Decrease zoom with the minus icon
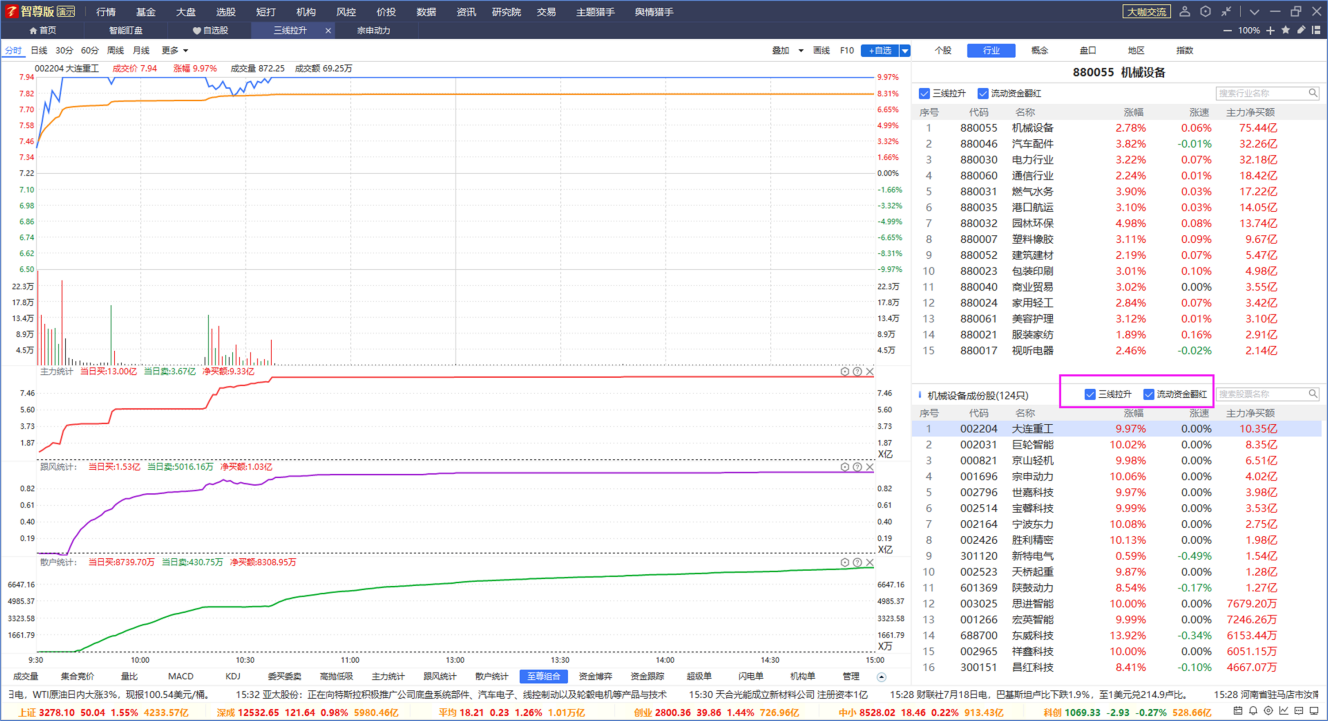This screenshot has height=721, width=1328. [x=1229, y=31]
